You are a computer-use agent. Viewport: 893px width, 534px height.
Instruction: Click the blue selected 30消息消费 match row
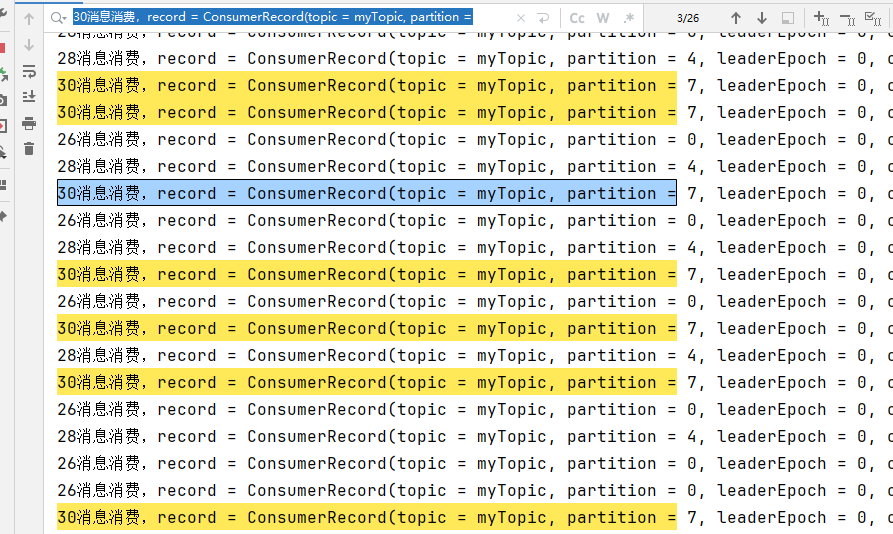tap(367, 193)
